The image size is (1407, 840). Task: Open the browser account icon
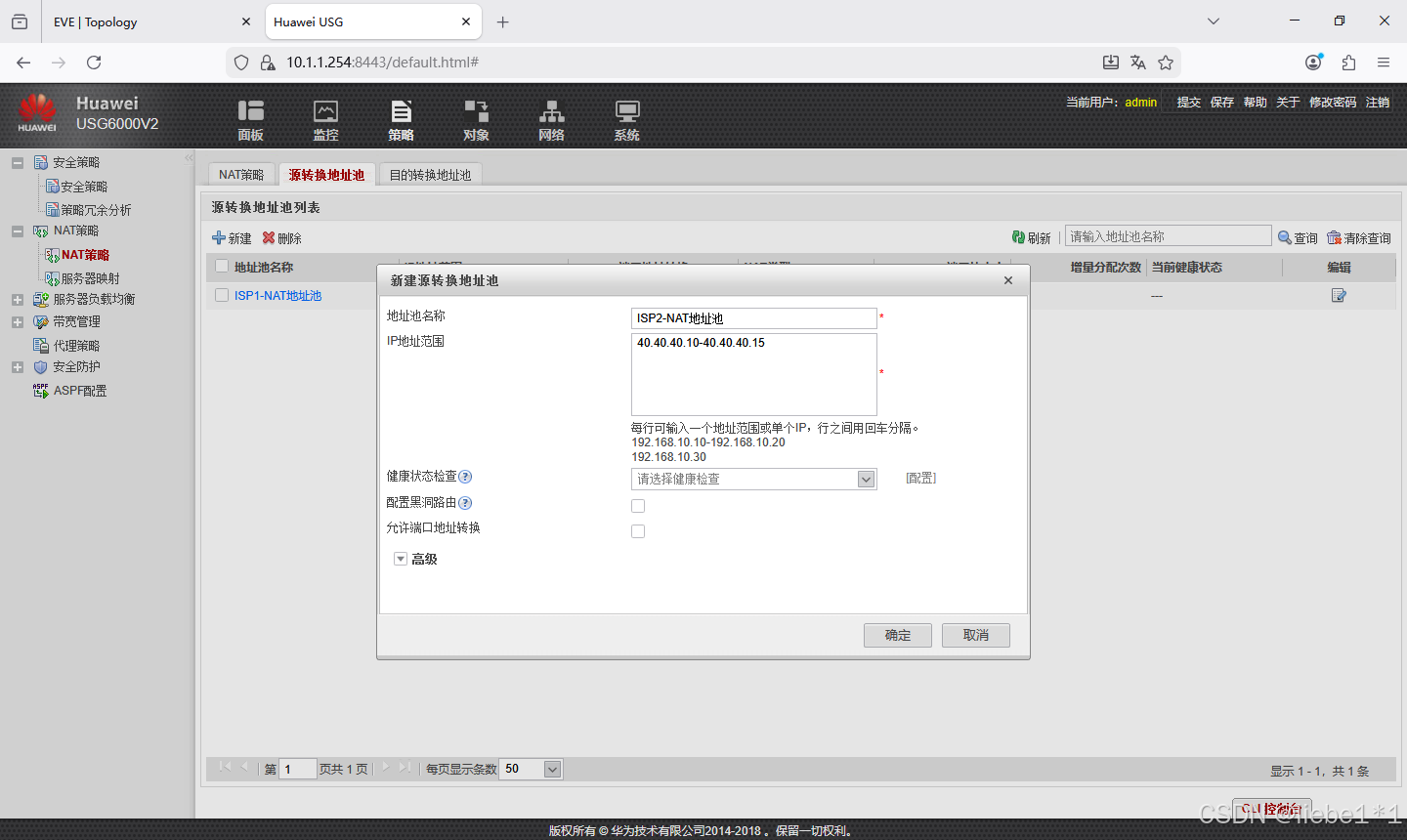(x=1313, y=63)
